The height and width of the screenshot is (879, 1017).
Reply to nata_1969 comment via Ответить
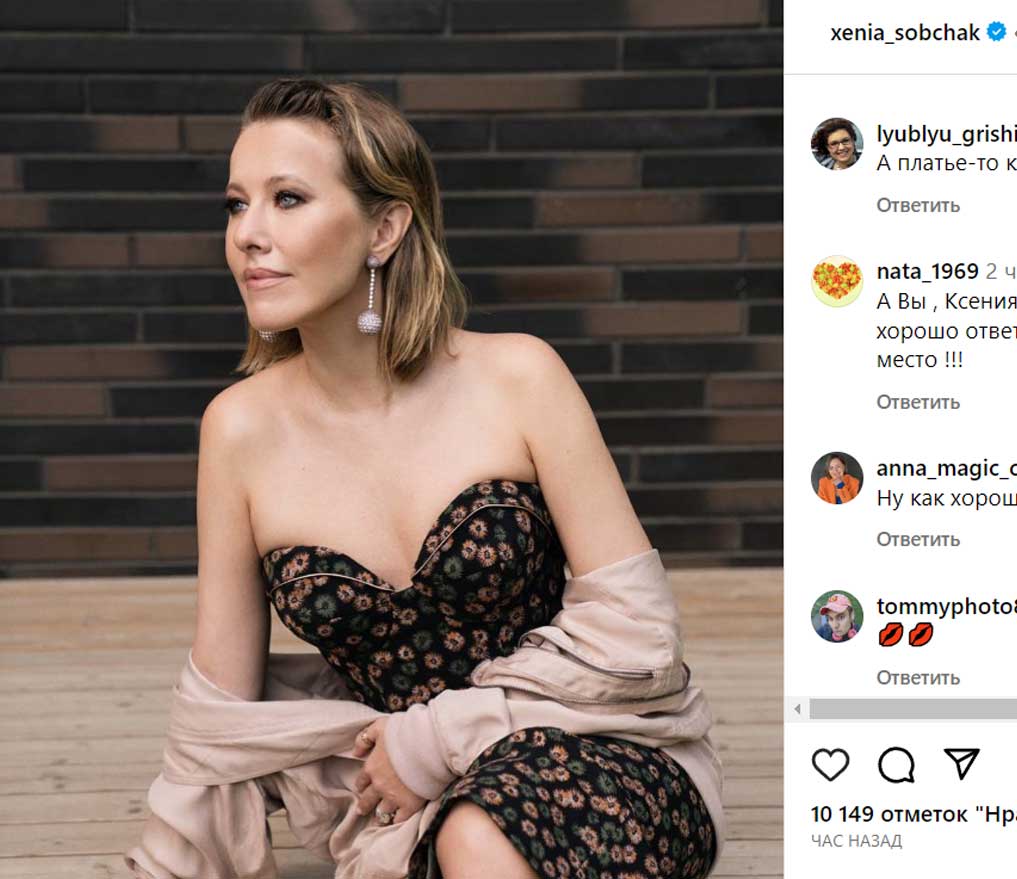(918, 402)
